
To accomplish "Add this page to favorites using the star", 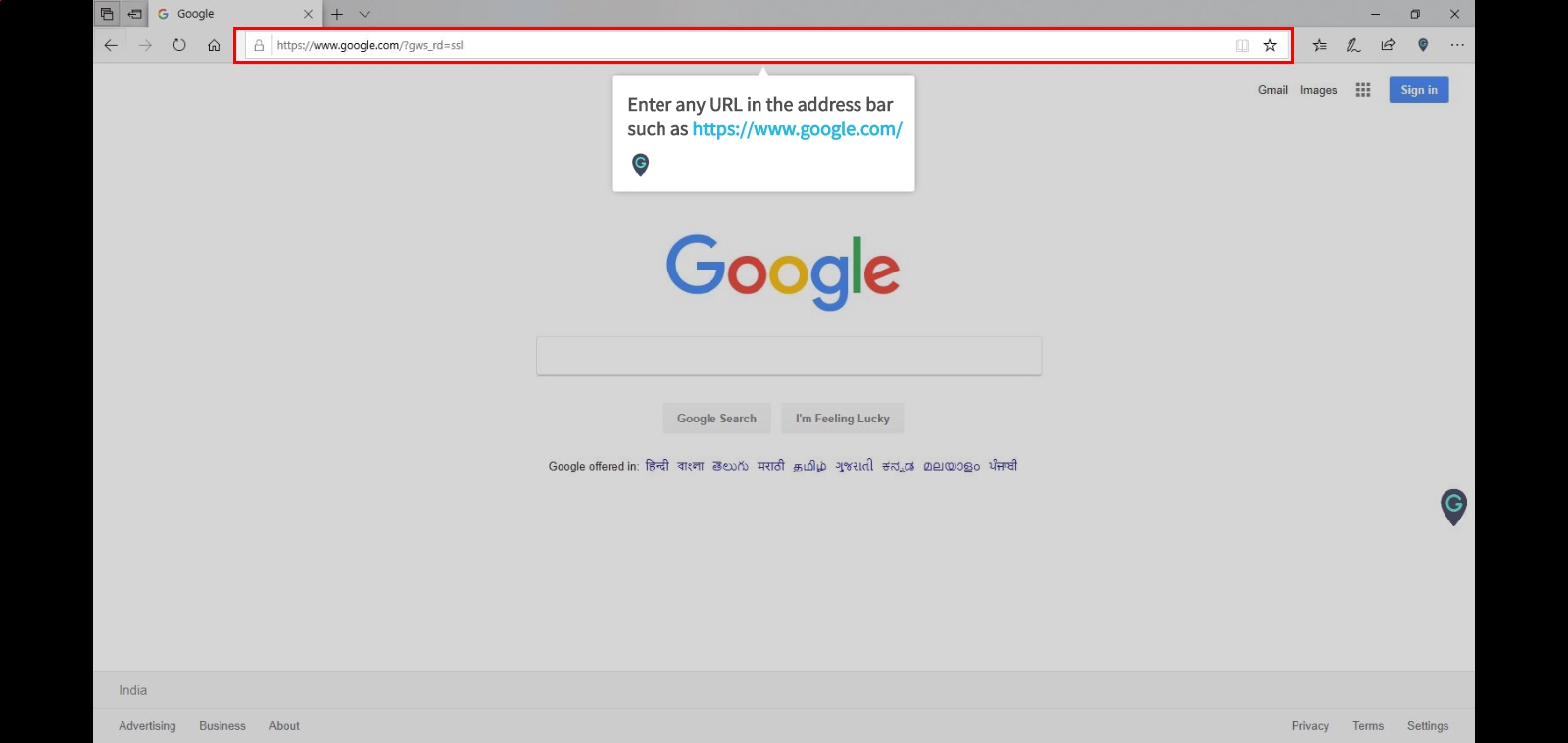I will (x=1270, y=45).
